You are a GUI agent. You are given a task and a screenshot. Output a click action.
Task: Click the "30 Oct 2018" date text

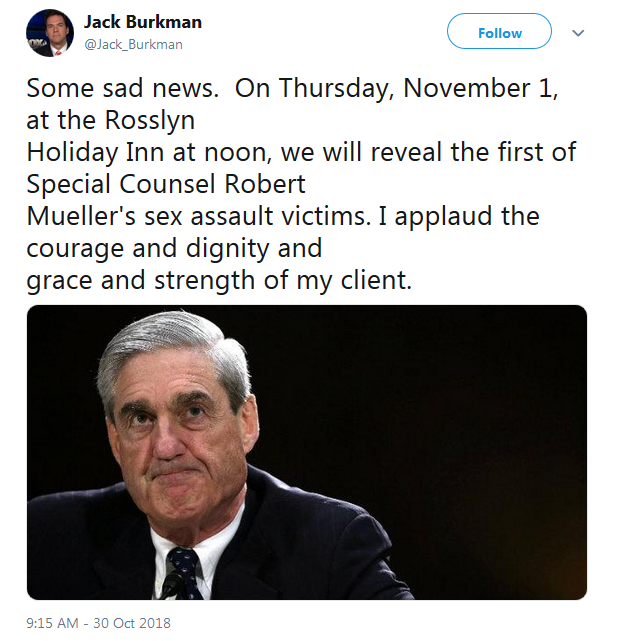132,623
